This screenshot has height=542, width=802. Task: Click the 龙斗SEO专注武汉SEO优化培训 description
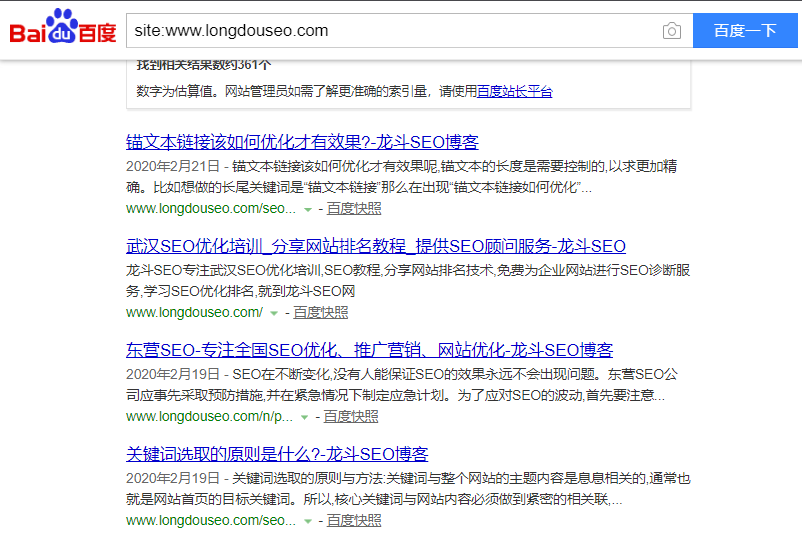(x=408, y=281)
